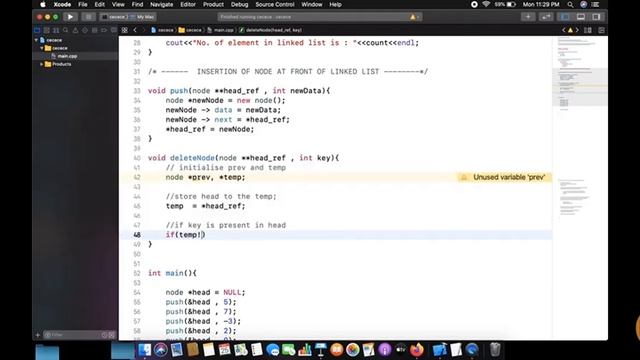Click the Library plus button
This screenshot has width=640, height=360.
pyautogui.click(x=528, y=17)
